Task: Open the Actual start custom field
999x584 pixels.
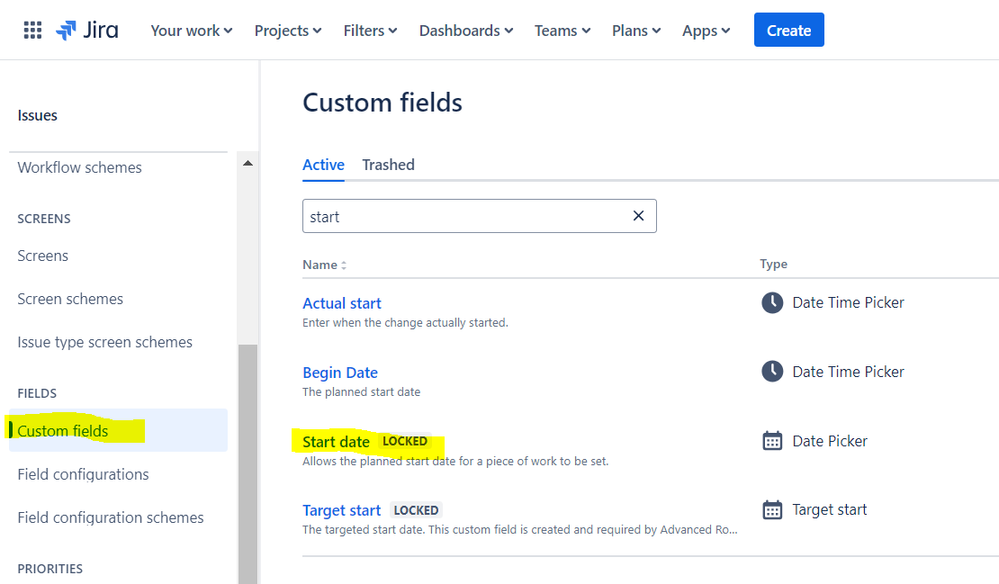Action: [x=342, y=303]
